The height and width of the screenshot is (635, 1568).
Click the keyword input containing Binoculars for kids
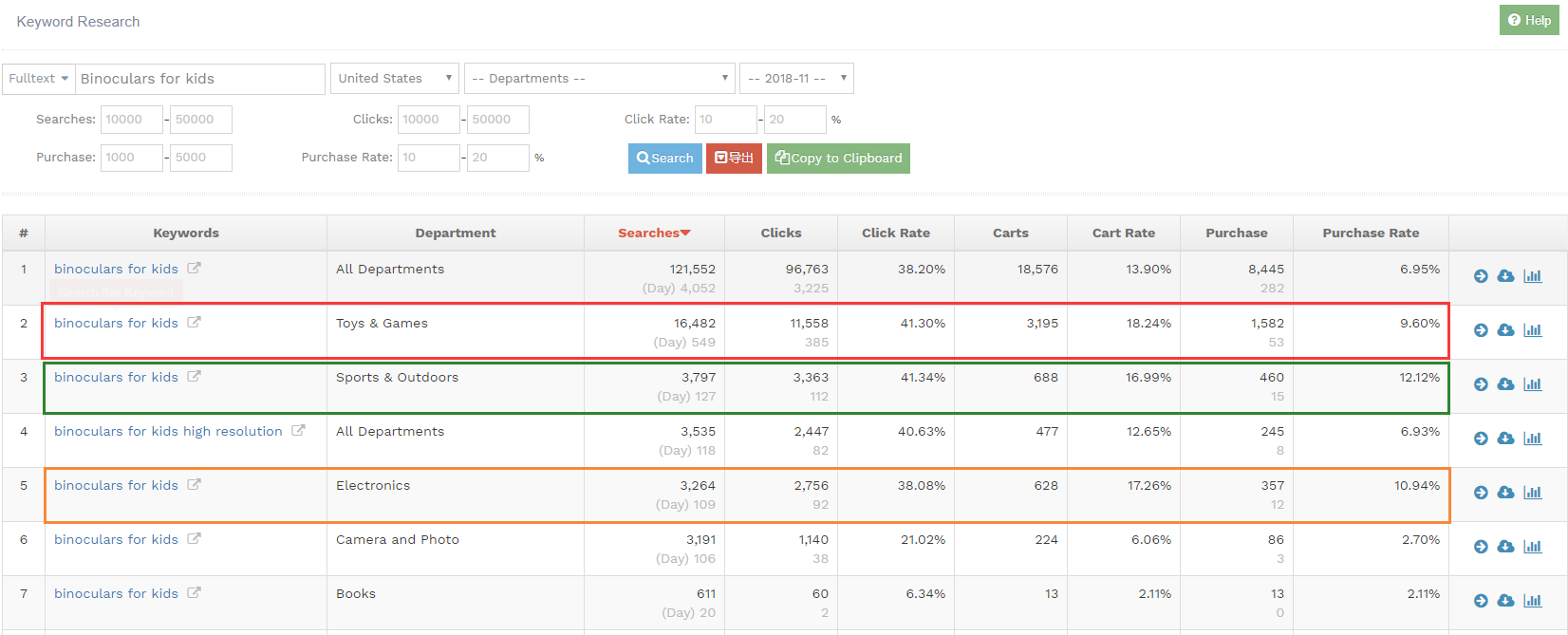click(199, 79)
